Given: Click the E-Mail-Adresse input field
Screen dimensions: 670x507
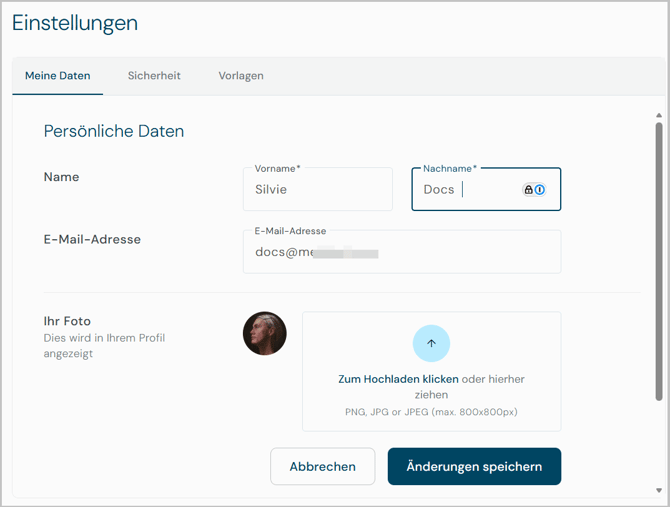Looking at the screenshot, I should click(402, 252).
